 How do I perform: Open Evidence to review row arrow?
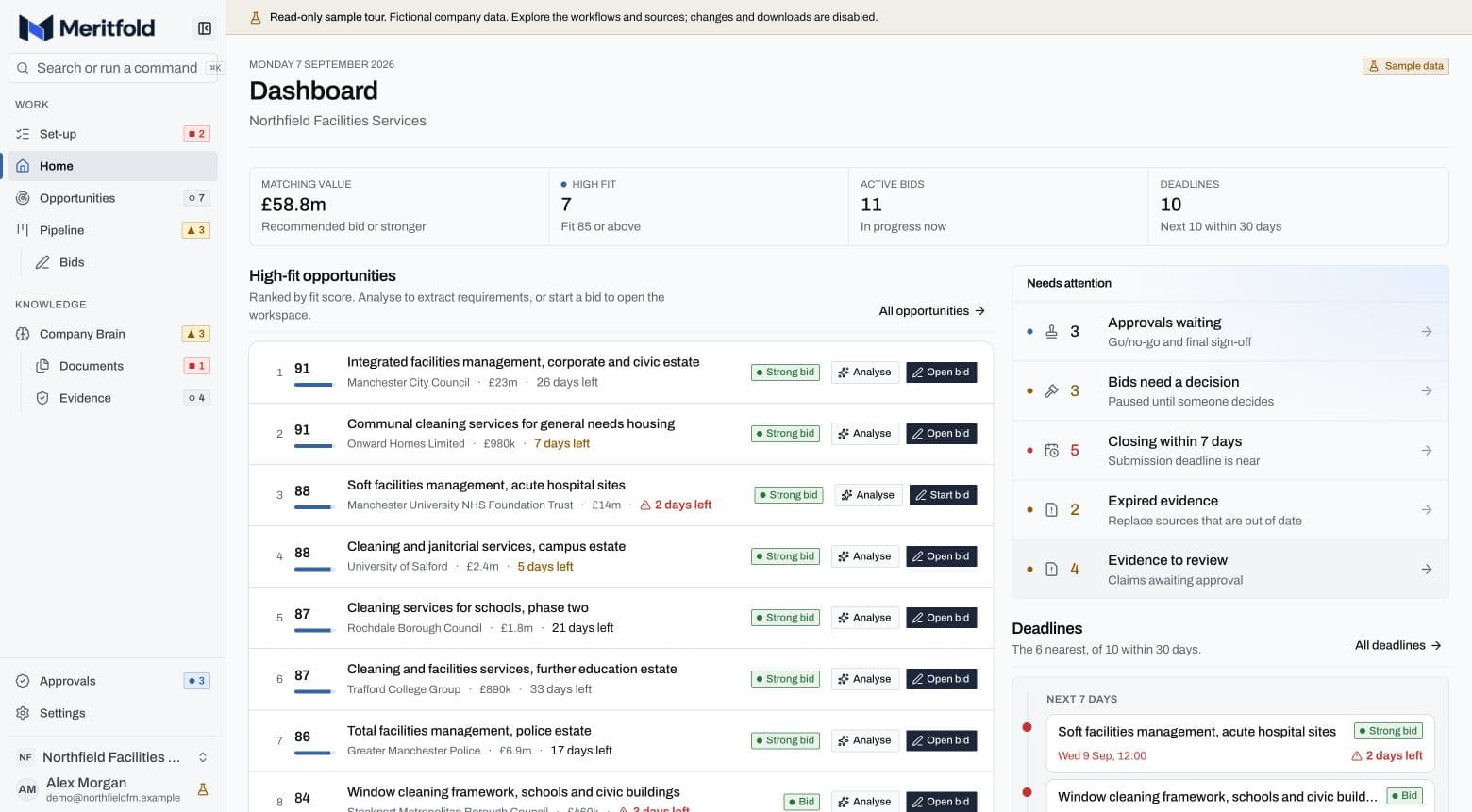tap(1427, 570)
